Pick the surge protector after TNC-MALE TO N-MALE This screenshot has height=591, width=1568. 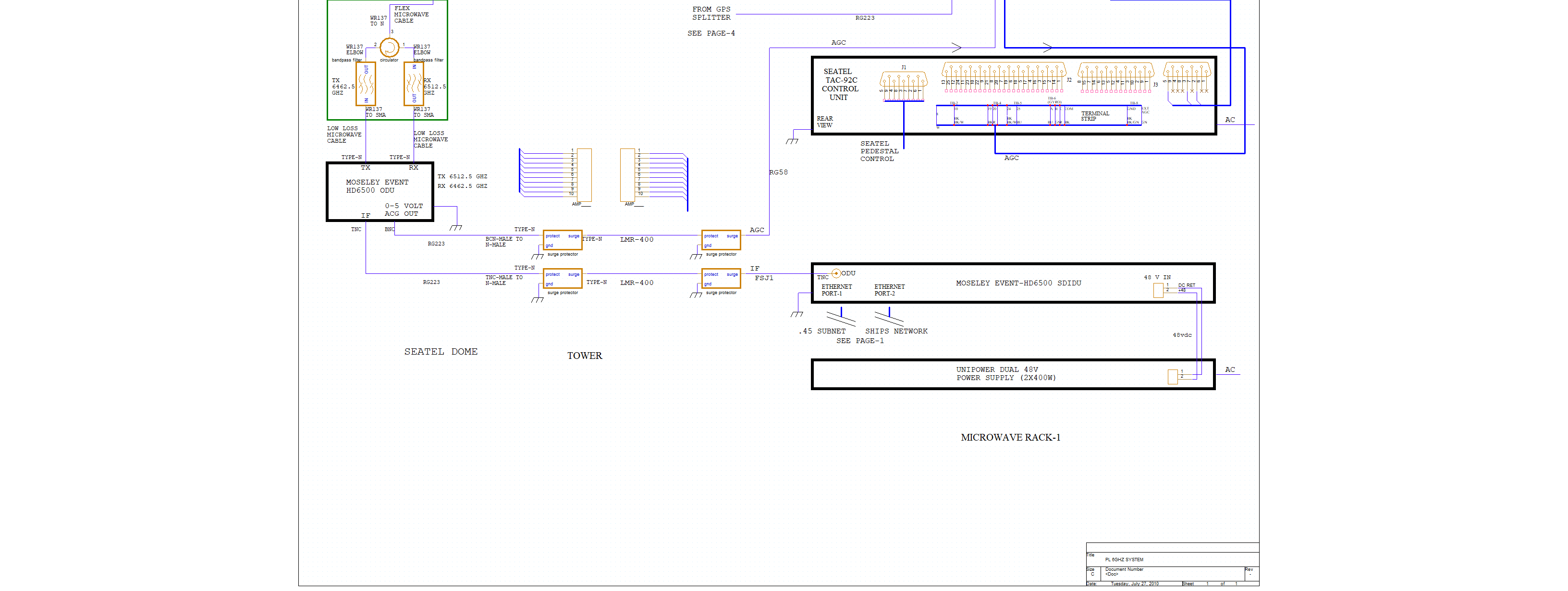pos(563,279)
